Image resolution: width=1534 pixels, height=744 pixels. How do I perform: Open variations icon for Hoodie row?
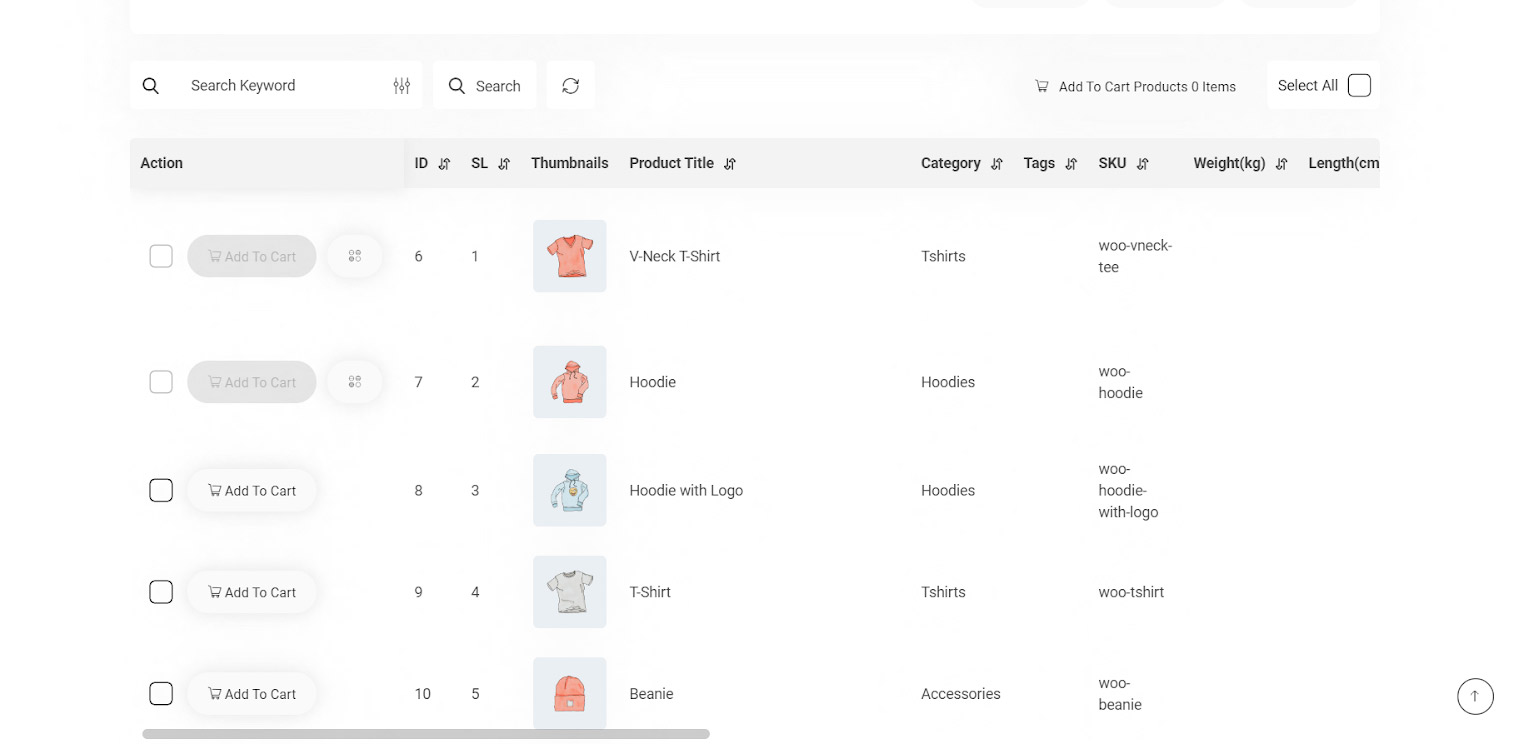tap(355, 382)
